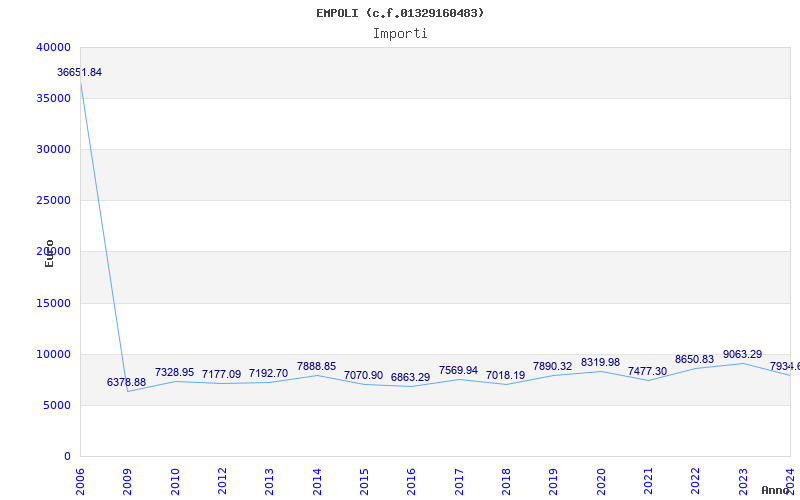Viewport: 800px width, 500px height.
Task: Select the 5000 y-axis tick label
Action: (56, 406)
